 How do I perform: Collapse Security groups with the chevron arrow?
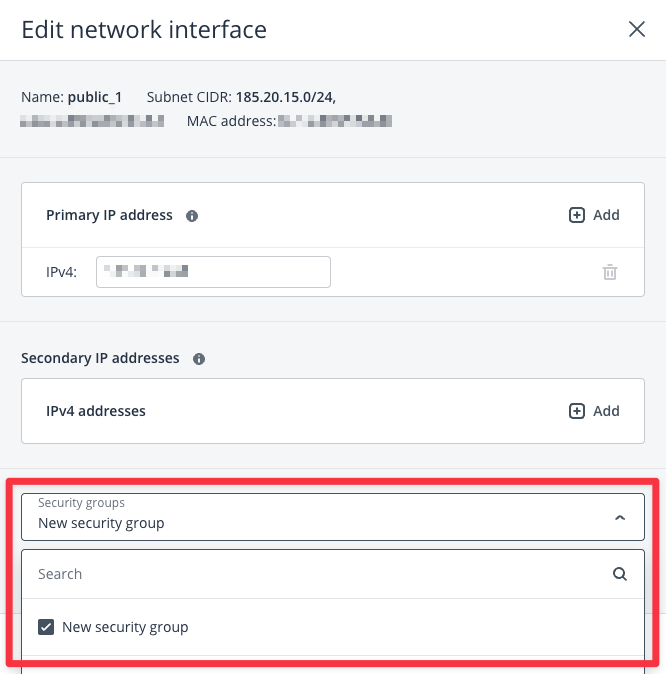click(x=620, y=518)
